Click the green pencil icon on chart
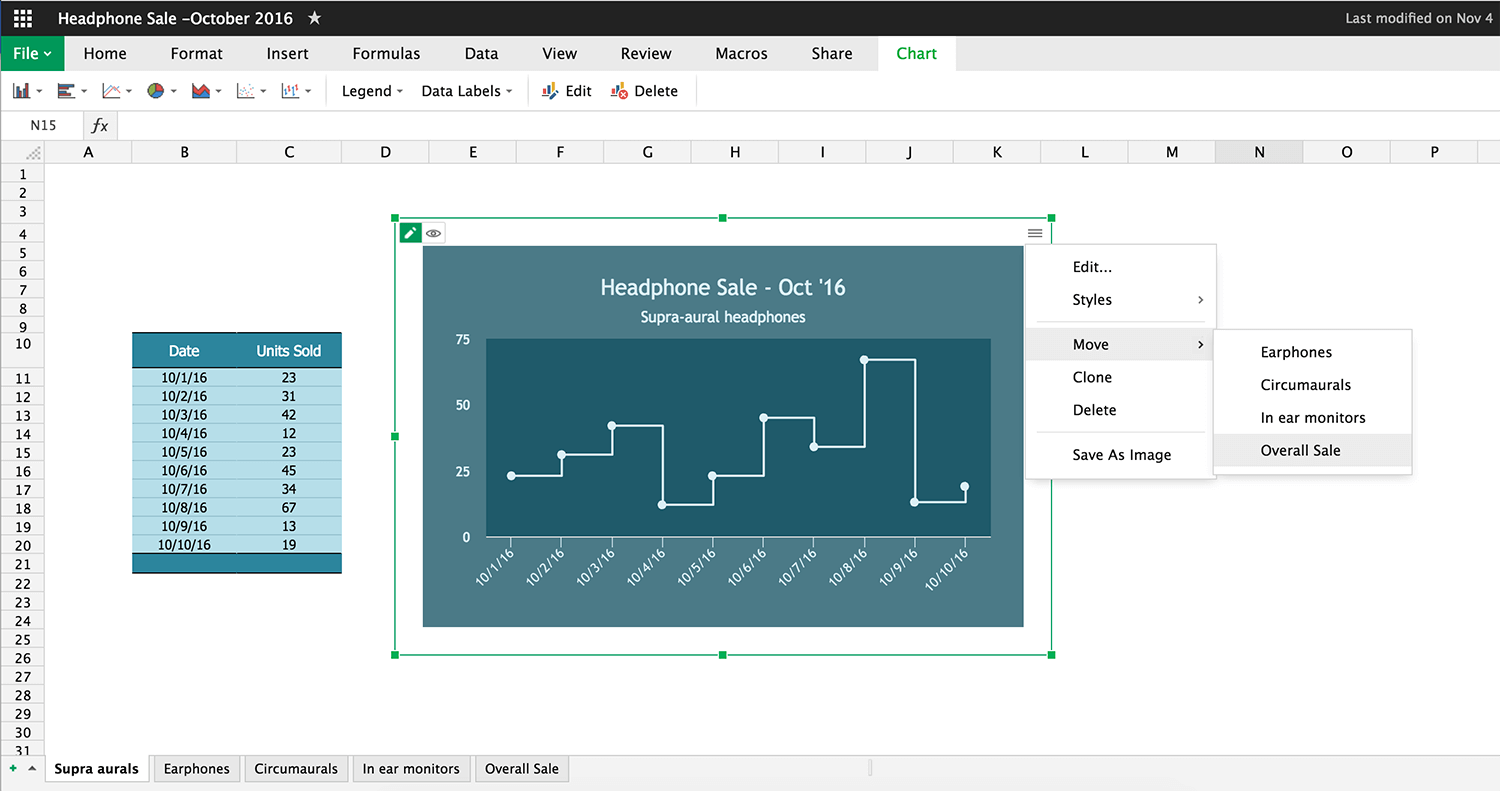Screen dimensions: 1500x791 410,233
